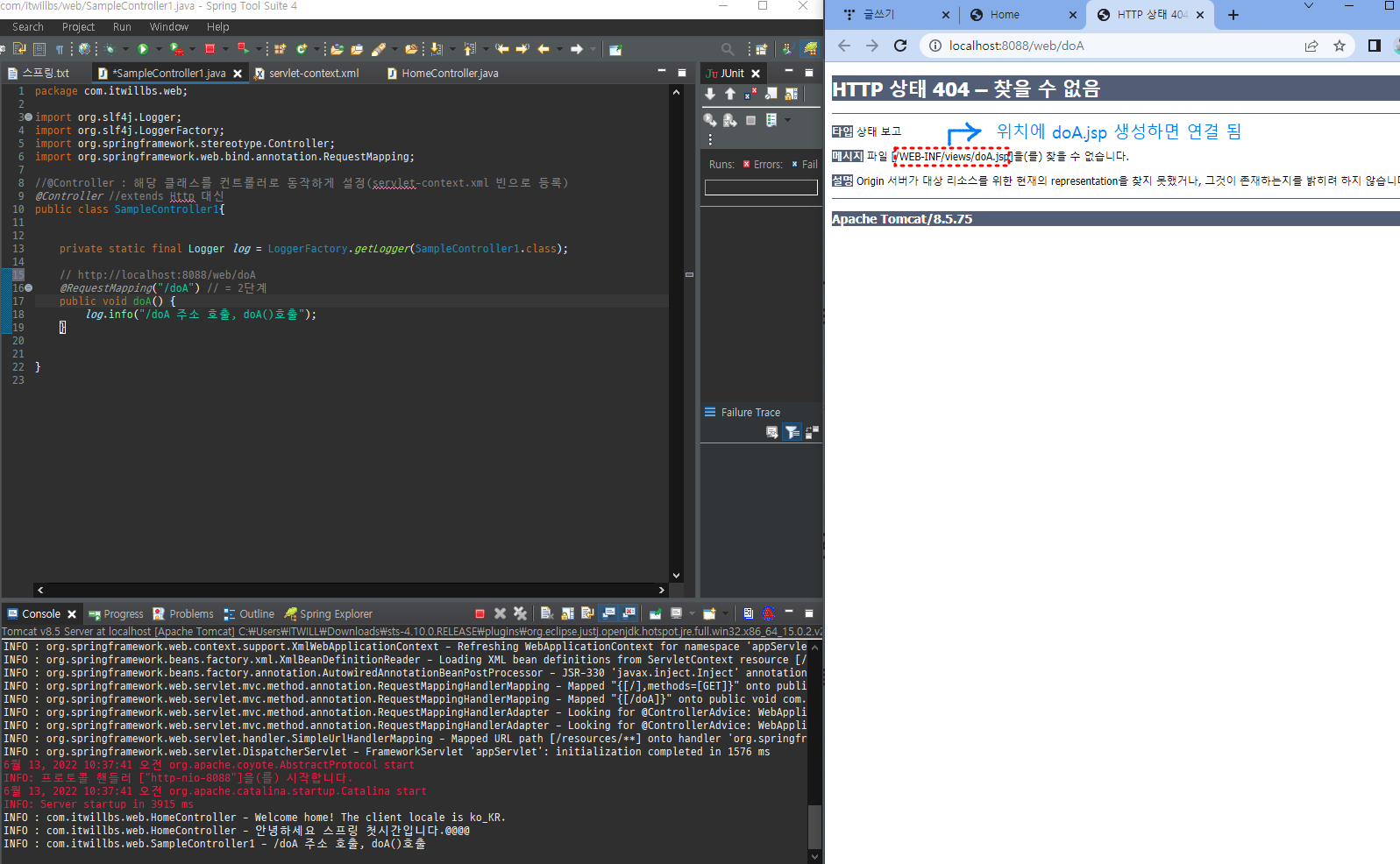Switch to servlet-context.xml editor tab

click(307, 74)
